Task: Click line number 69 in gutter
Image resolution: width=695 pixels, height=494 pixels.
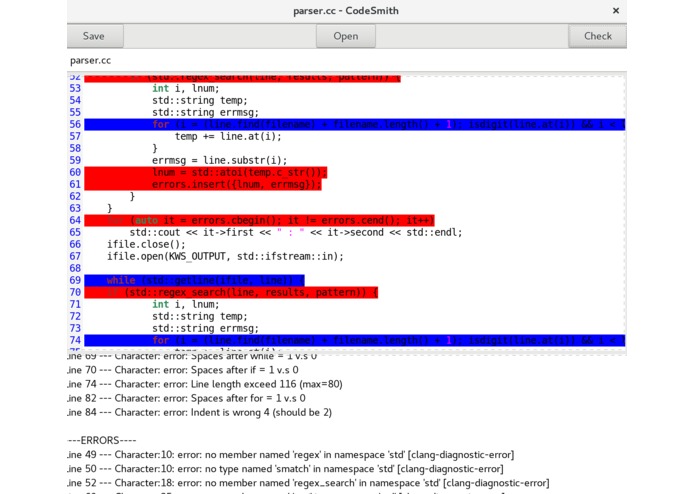Action: click(75, 280)
